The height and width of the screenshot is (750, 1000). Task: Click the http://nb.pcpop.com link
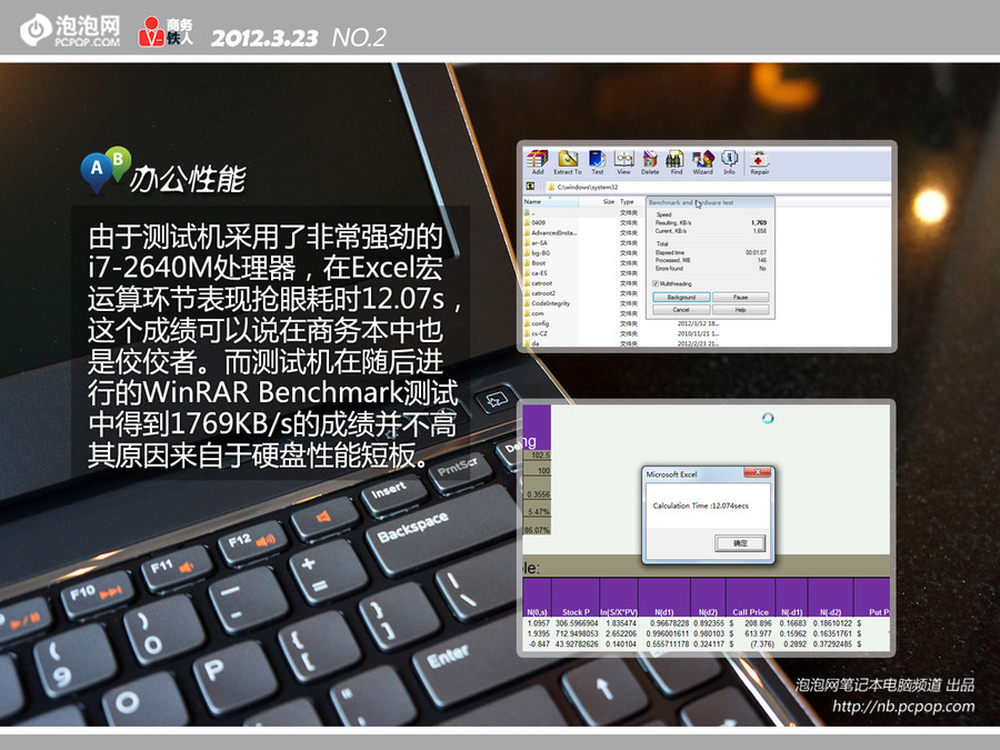pyautogui.click(x=903, y=706)
